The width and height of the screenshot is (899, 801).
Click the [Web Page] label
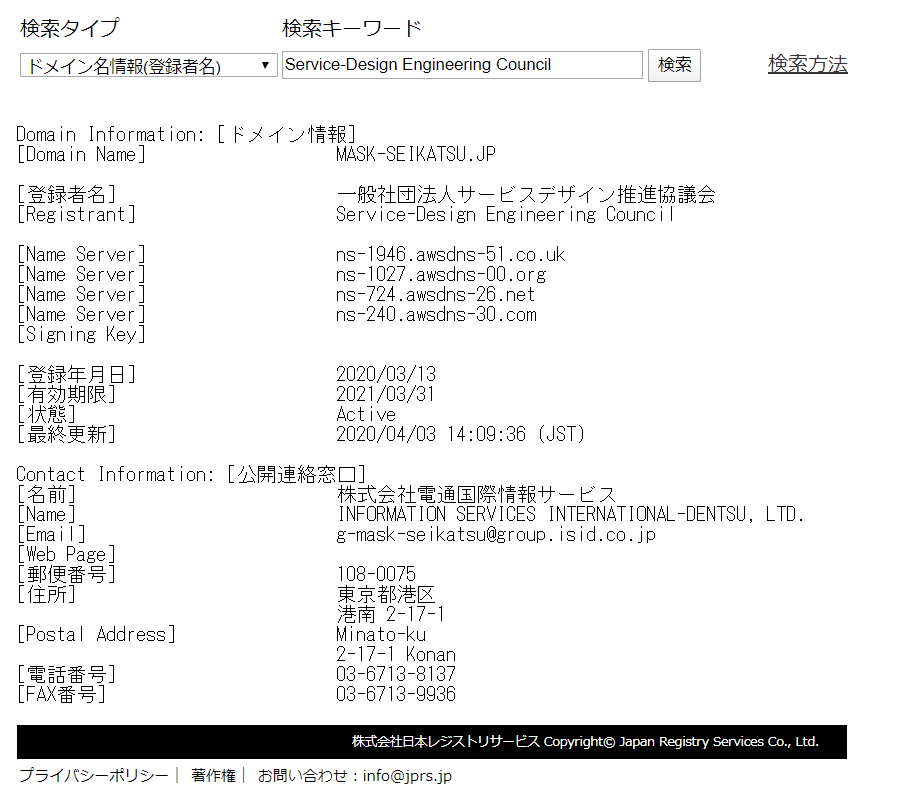(x=67, y=554)
